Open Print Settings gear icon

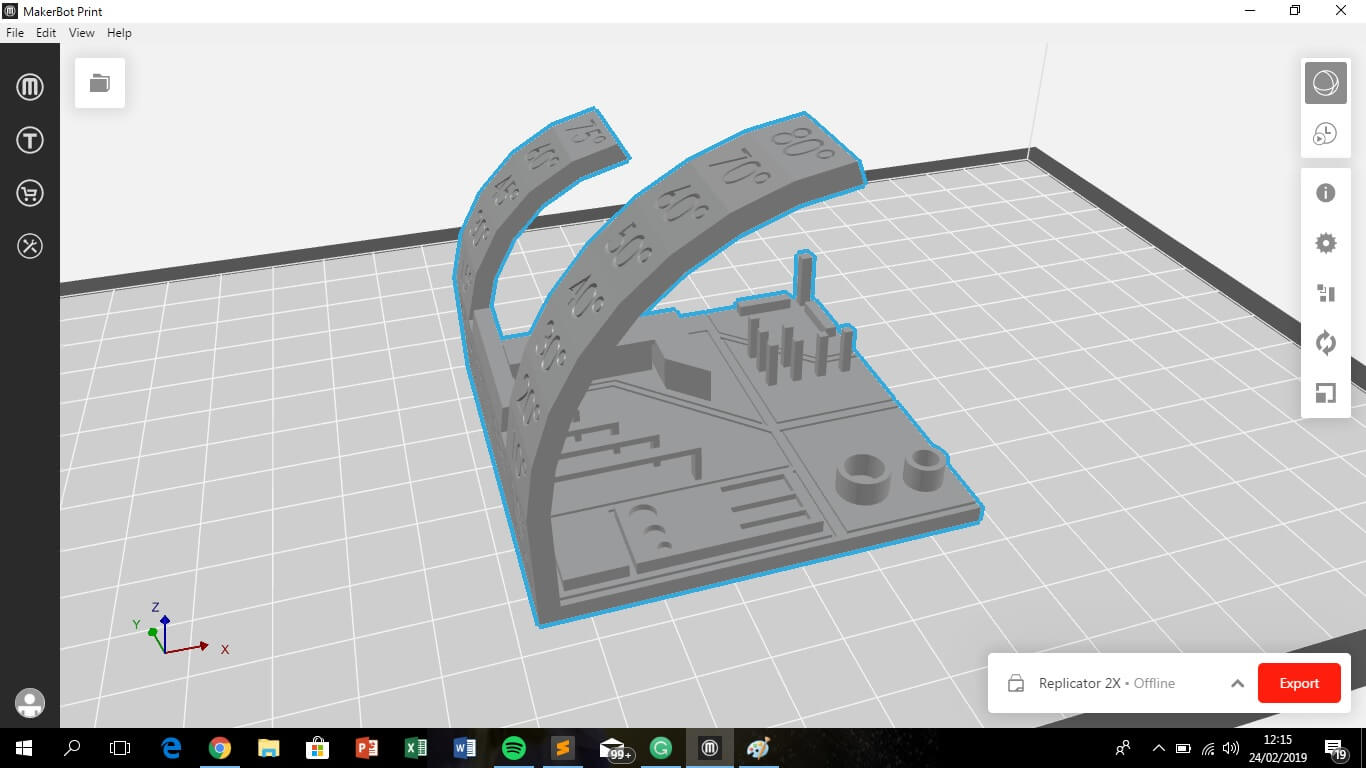(x=1326, y=243)
